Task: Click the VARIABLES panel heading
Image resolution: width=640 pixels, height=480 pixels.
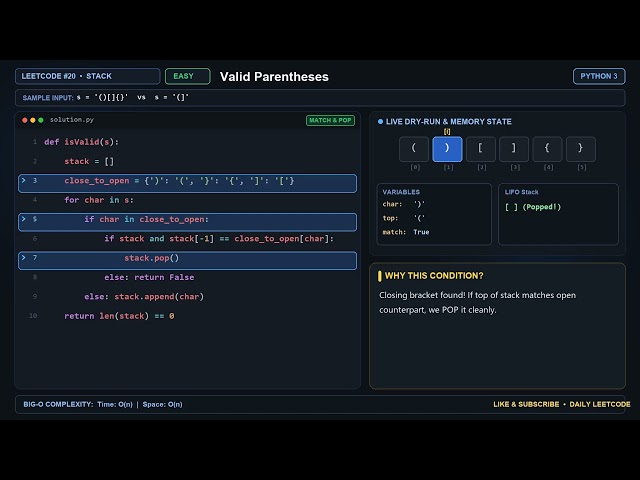Action: (401, 192)
